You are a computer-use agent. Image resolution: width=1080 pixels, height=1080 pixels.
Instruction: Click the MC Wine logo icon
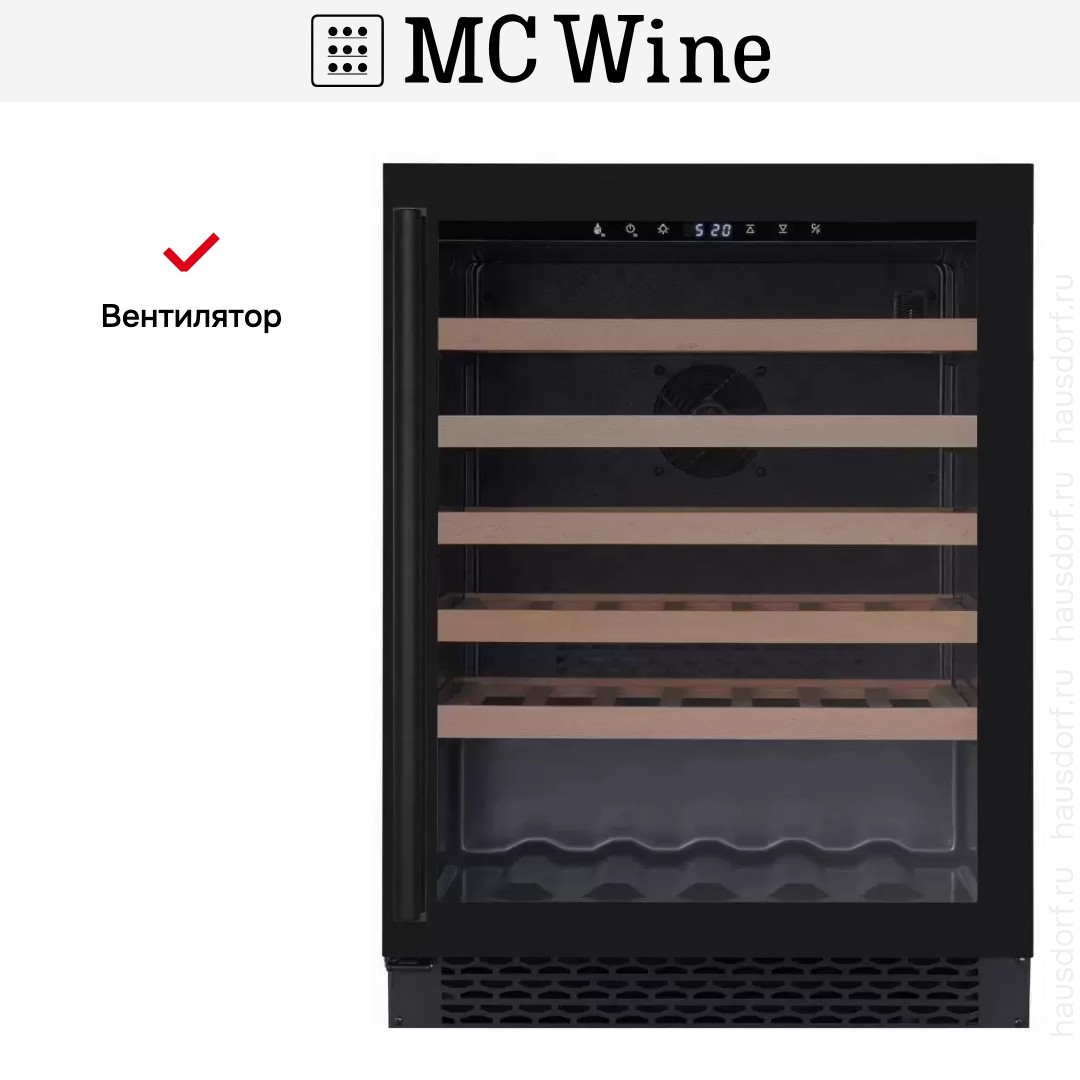pos(347,50)
